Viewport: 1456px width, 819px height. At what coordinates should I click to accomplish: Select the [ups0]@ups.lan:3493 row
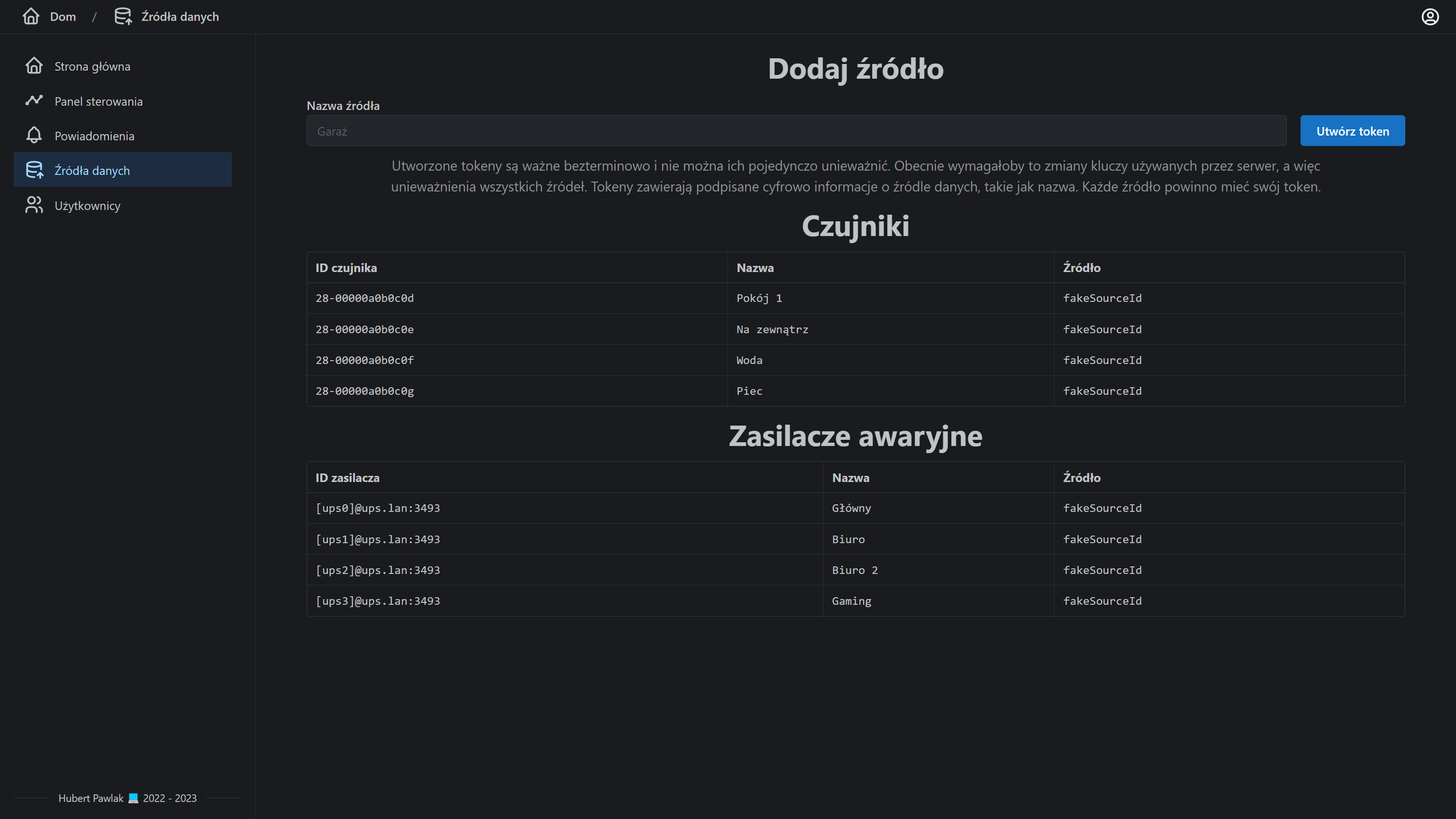coord(378,508)
